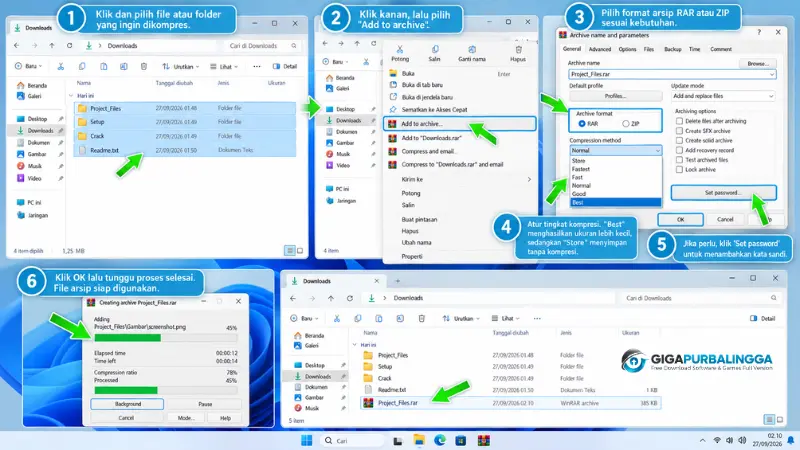800x450 pixels.
Task: Click the Delete trash icon in upper Downloads toolbar
Action: click(x=144, y=66)
